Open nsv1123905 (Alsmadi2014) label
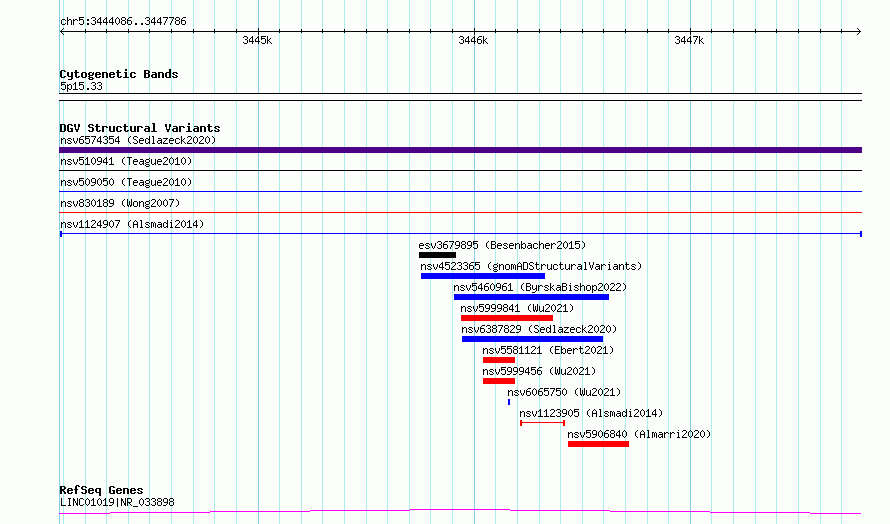Screen dimensions: 890x524 coord(591,413)
